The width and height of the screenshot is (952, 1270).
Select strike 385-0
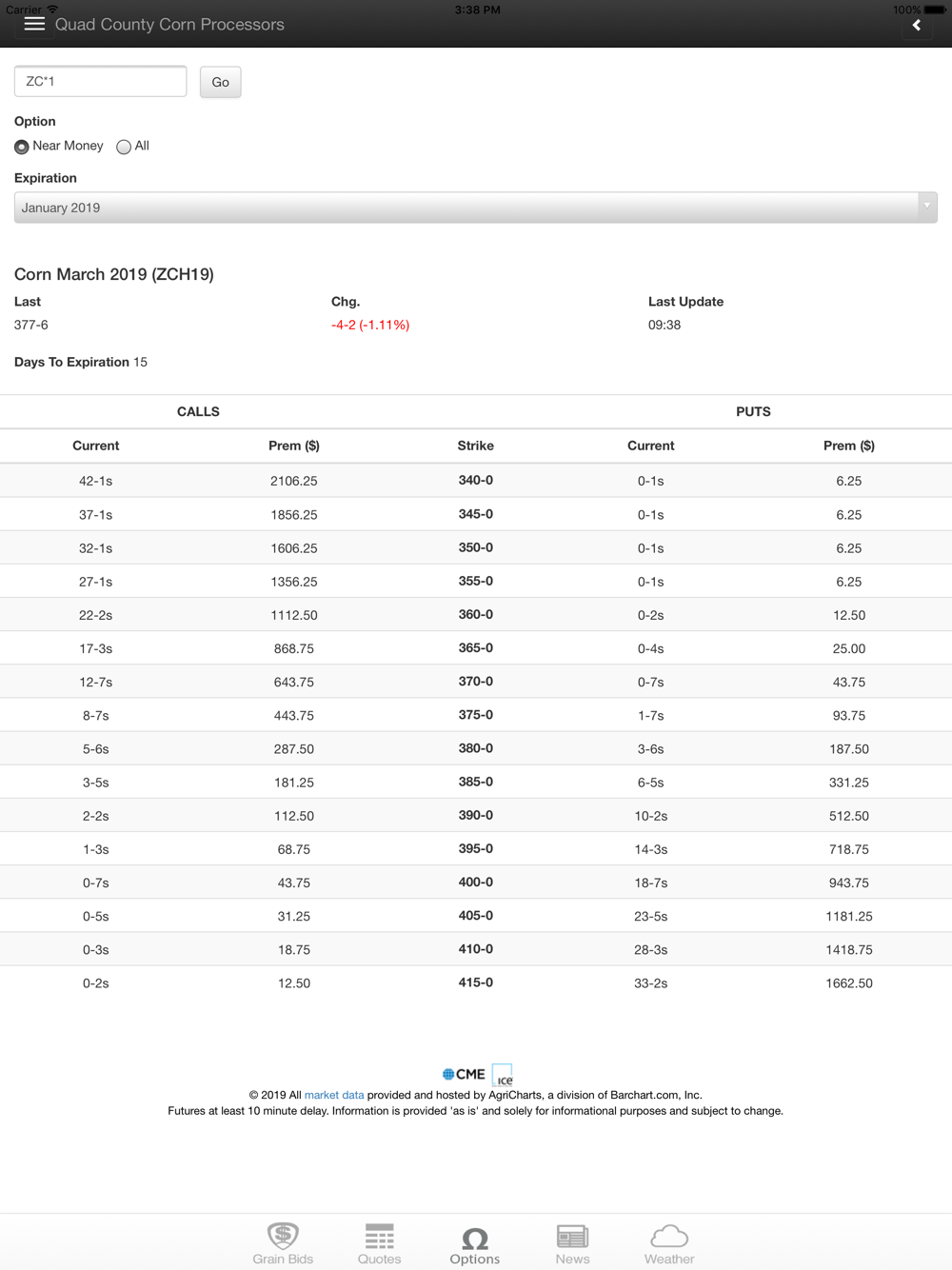pyautogui.click(x=476, y=782)
